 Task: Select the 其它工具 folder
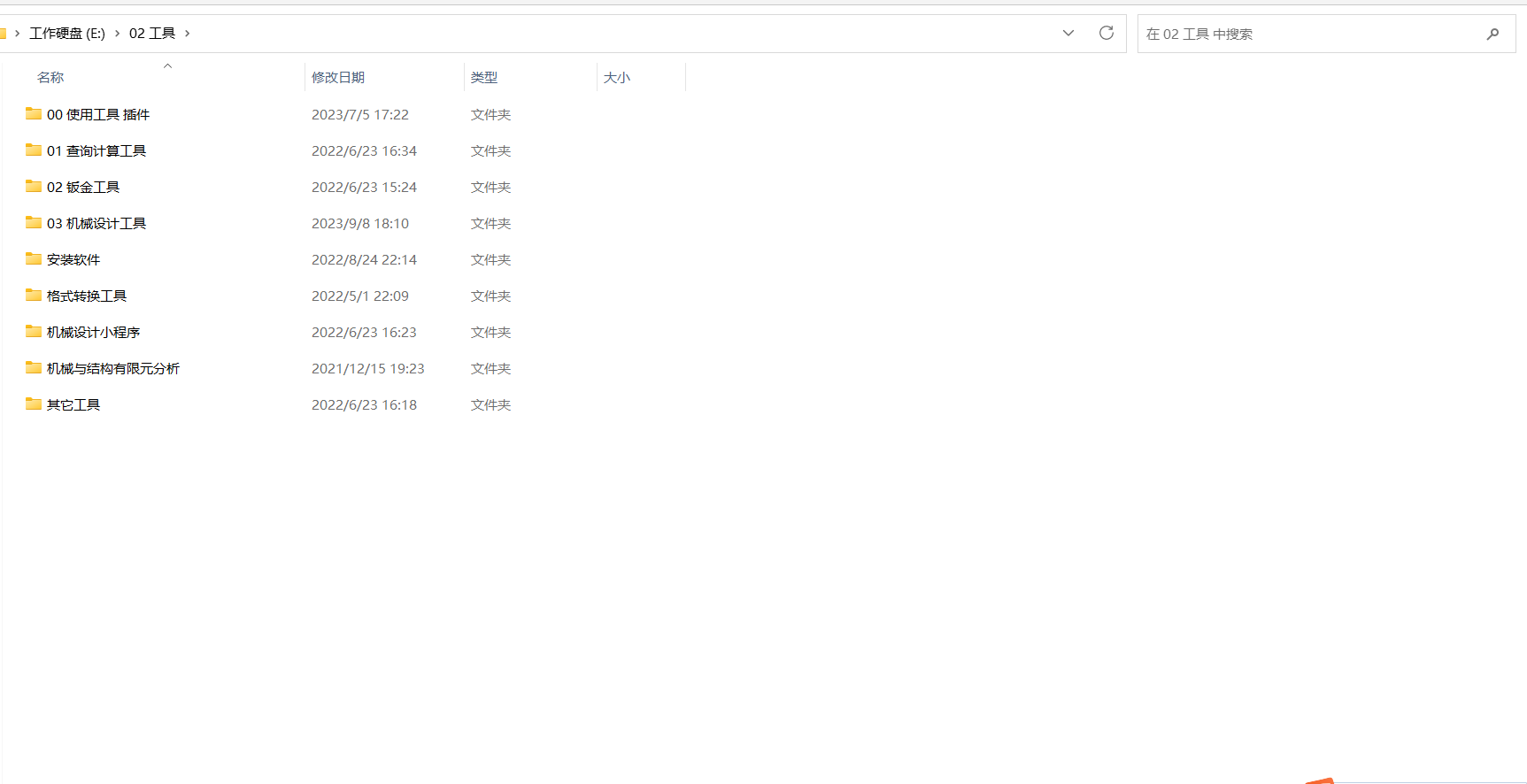pyautogui.click(x=73, y=405)
